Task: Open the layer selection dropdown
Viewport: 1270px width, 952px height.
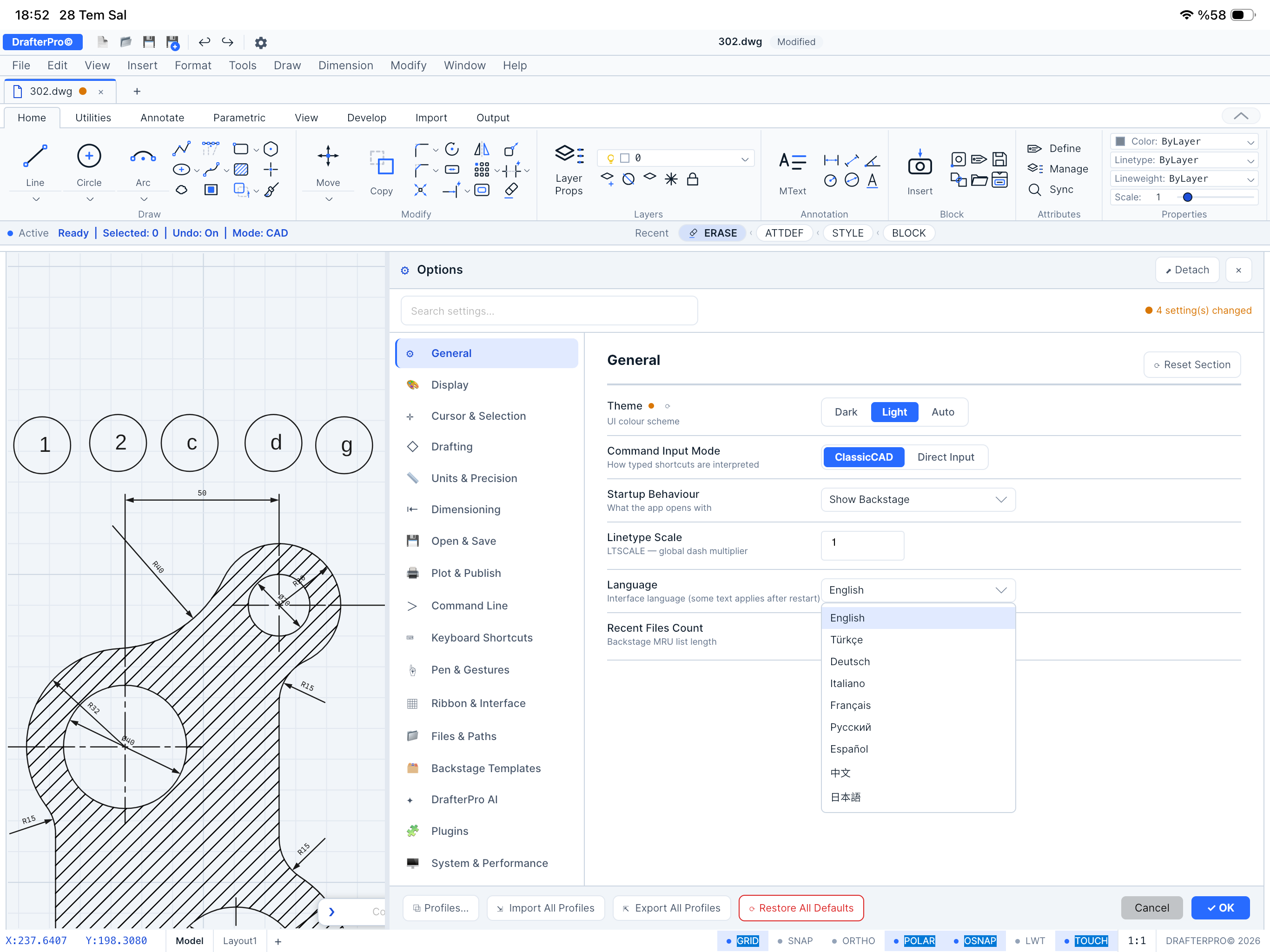Action: pos(676,158)
